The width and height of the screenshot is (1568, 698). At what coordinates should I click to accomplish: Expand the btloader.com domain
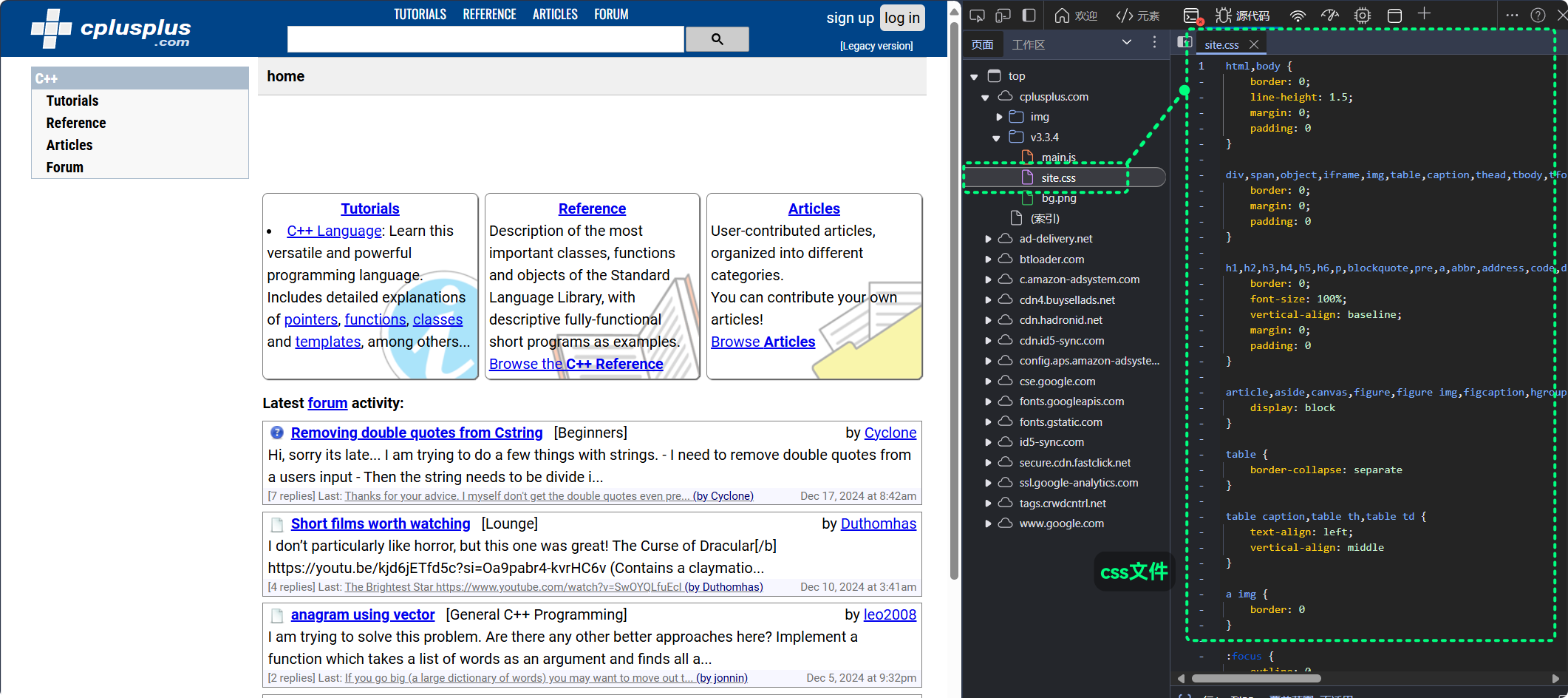pos(988,260)
